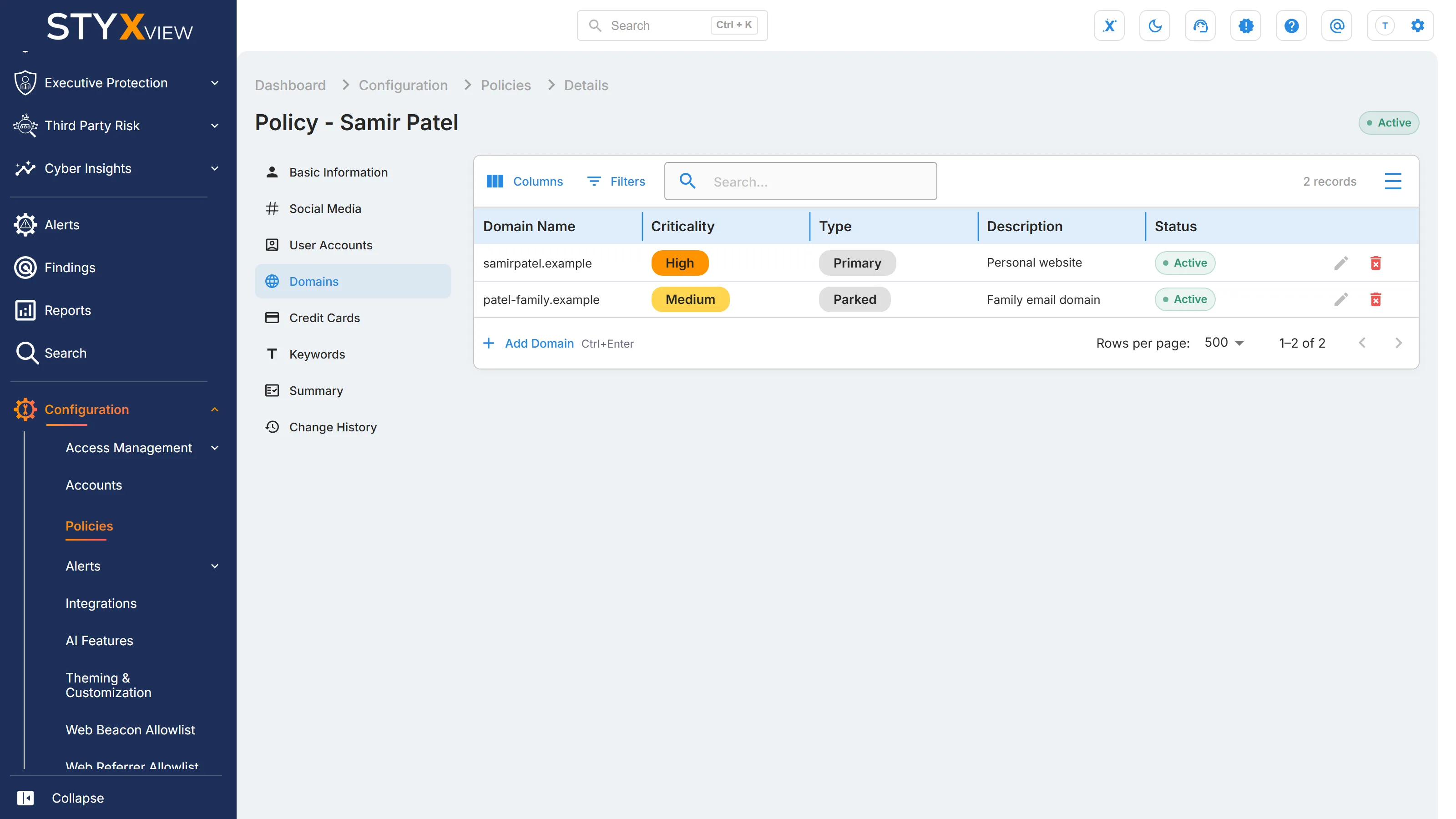
Task: Sort by Criticality column header
Action: (x=683, y=226)
